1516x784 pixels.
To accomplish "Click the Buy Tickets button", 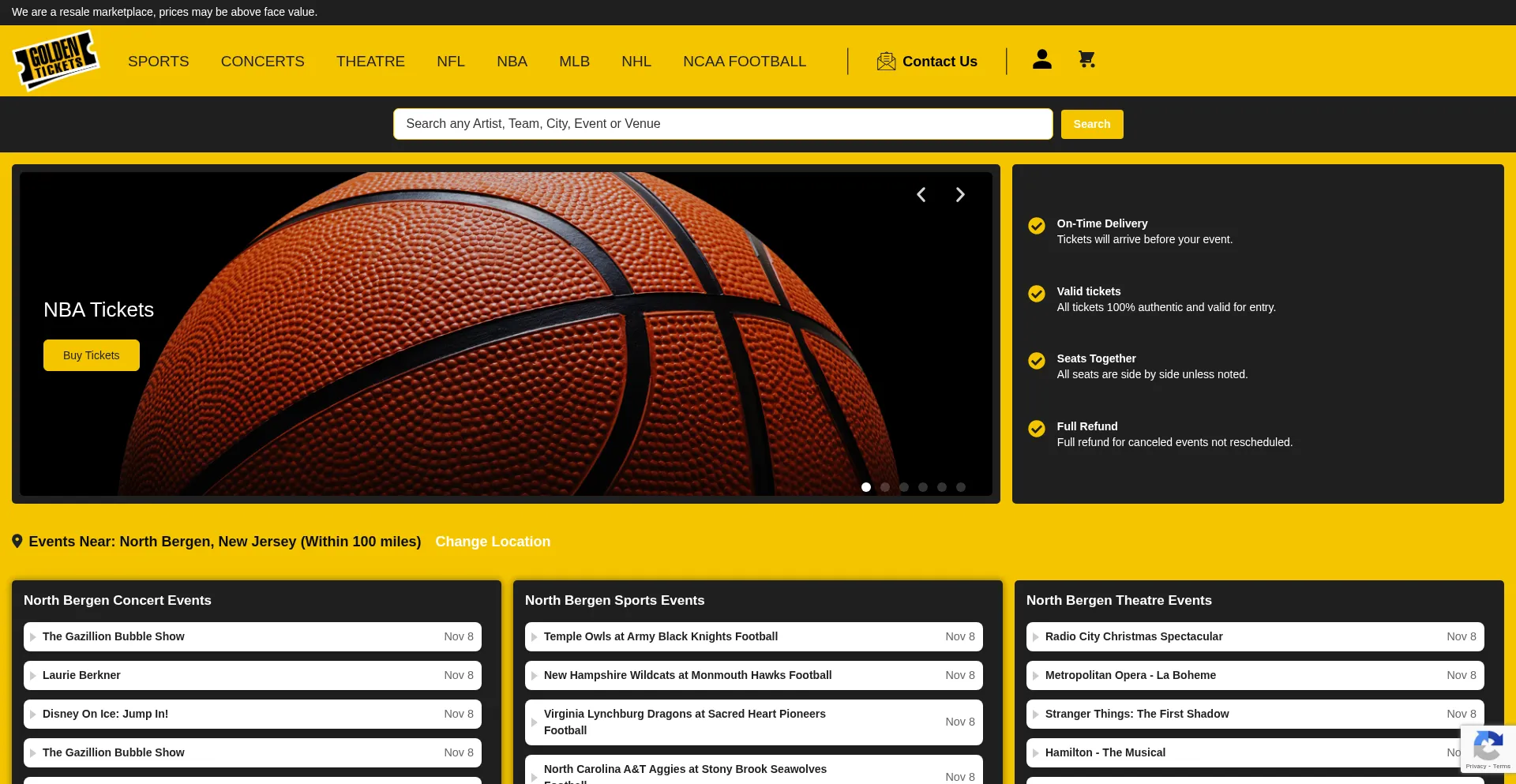I will coord(92,355).
